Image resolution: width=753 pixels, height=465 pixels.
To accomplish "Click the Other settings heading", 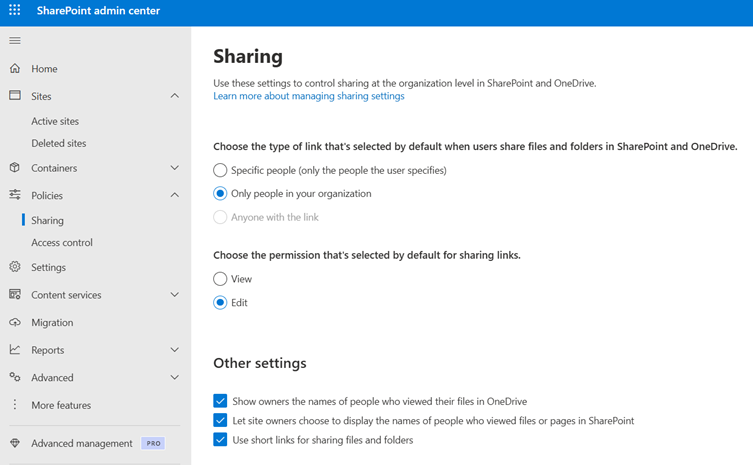I will (x=260, y=363).
